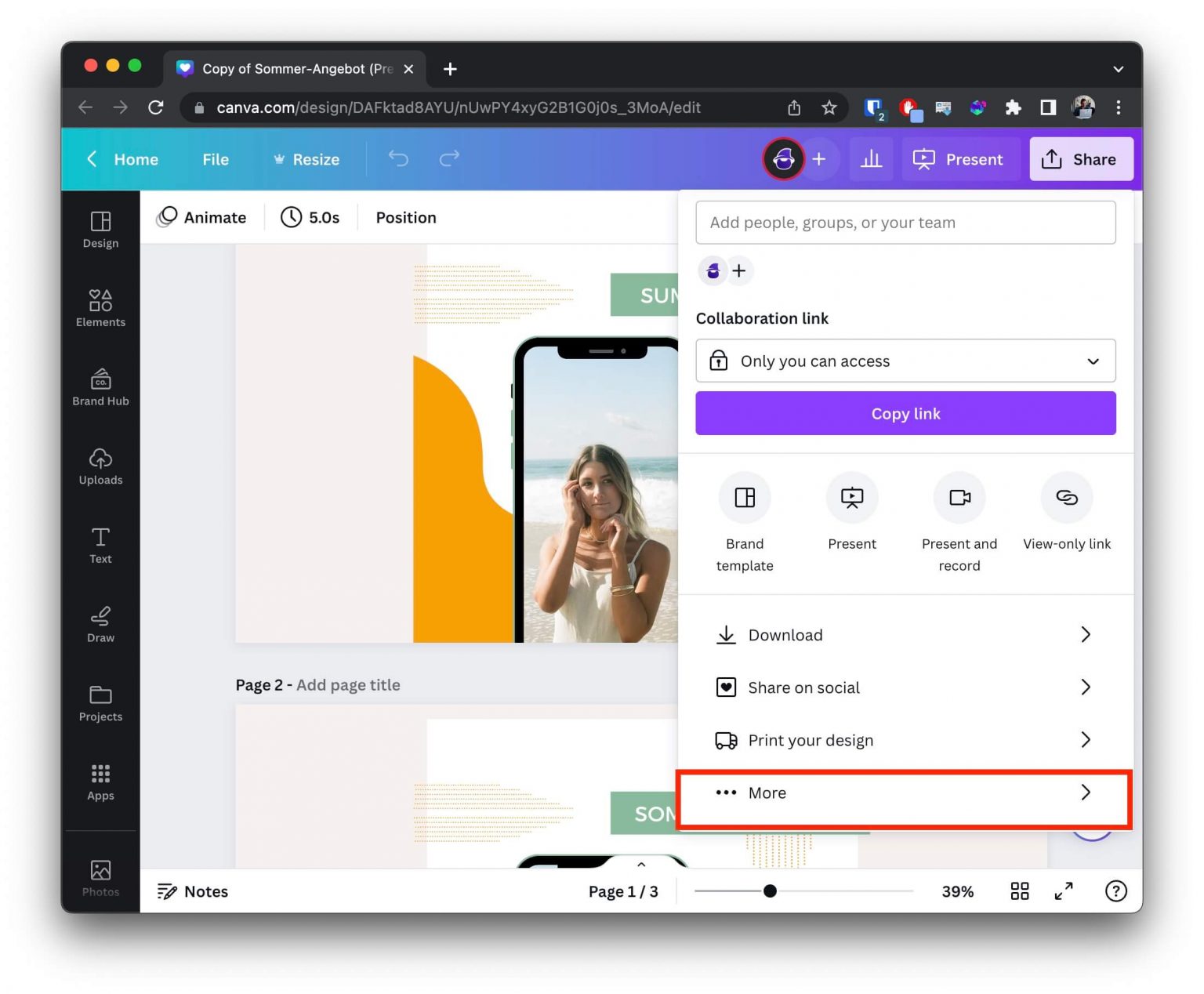
Task: Open Notes at the bottom
Action: (x=193, y=891)
